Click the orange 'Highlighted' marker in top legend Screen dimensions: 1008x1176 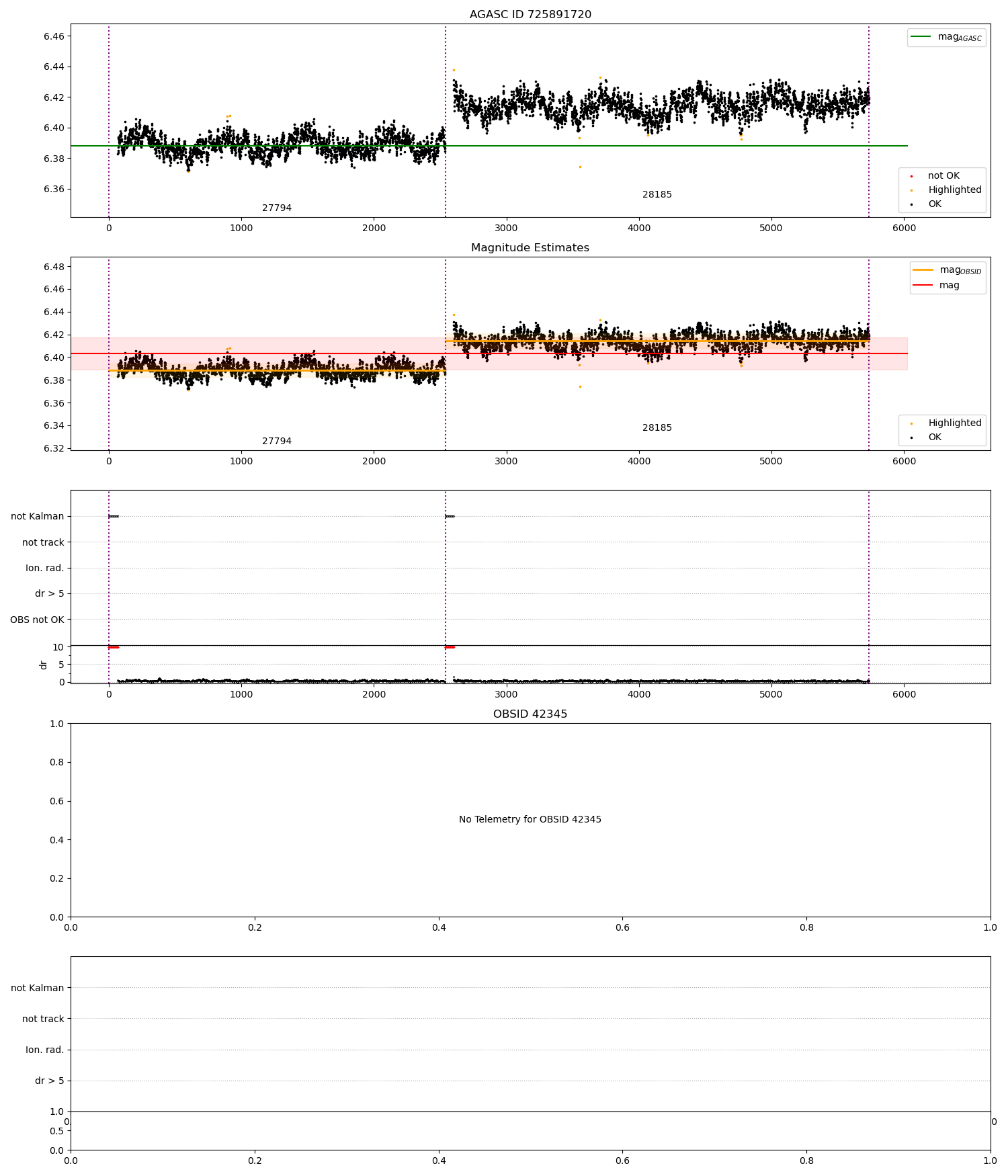click(911, 190)
